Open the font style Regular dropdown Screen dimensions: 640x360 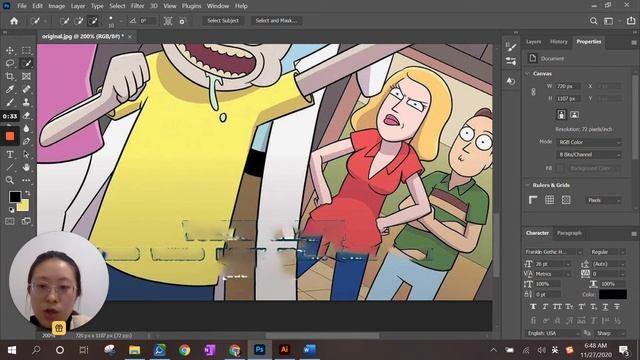pos(607,252)
